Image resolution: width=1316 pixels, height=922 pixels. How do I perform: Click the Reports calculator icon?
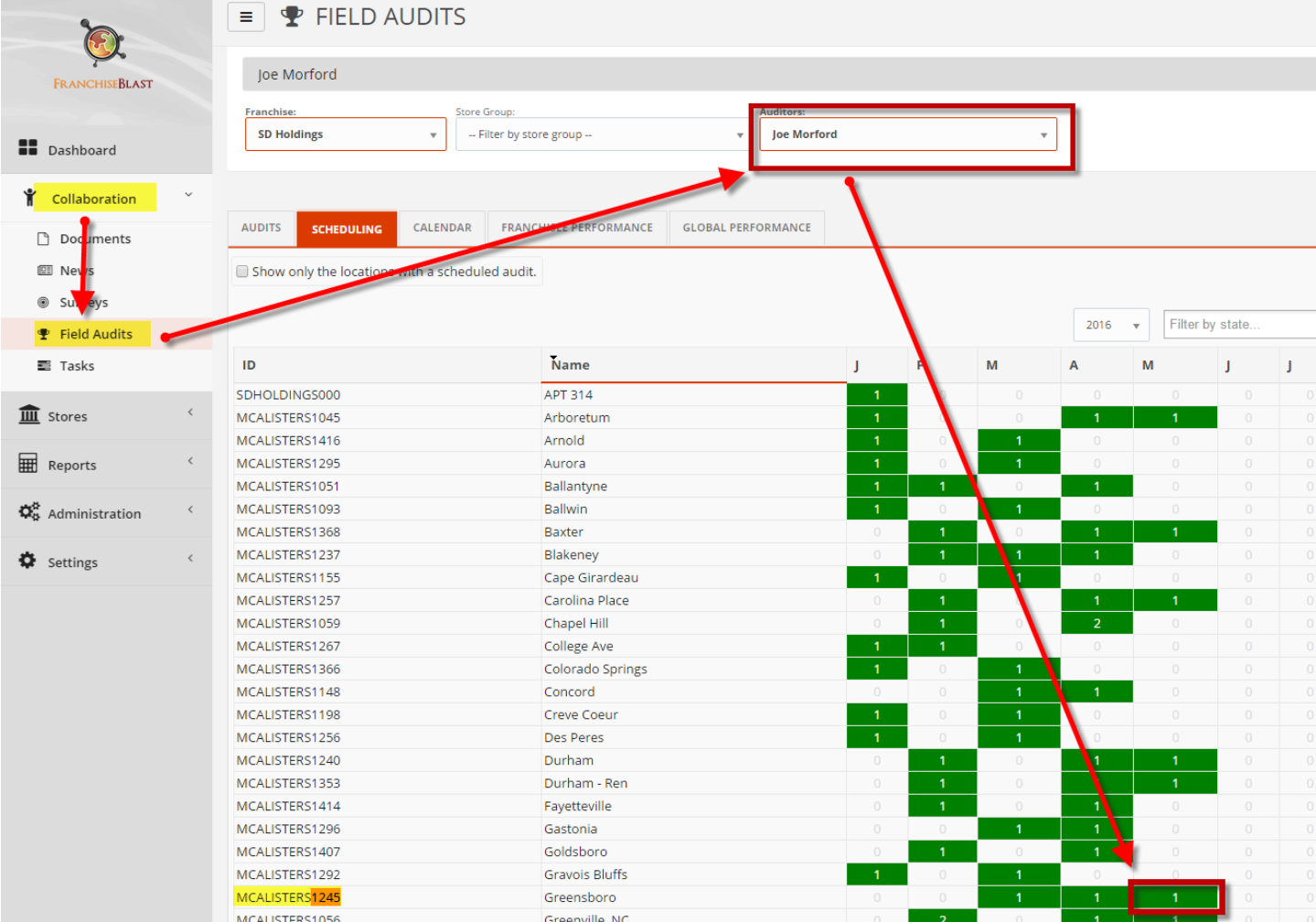28,463
